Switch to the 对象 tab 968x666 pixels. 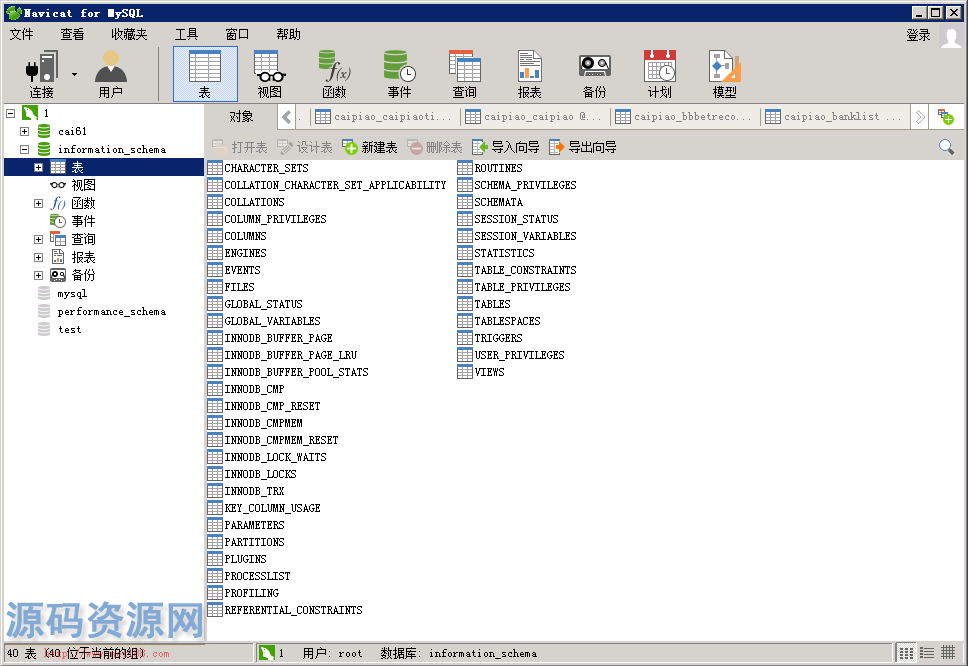[x=241, y=117]
